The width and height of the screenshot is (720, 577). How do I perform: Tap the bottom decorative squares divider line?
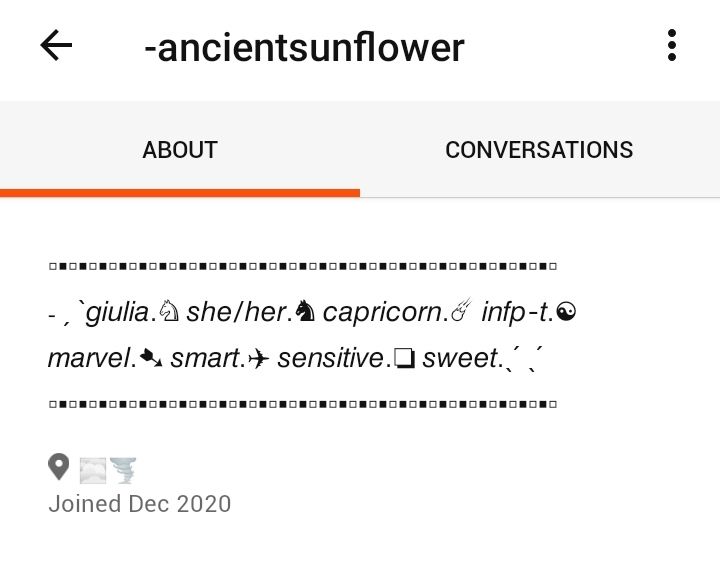point(302,405)
